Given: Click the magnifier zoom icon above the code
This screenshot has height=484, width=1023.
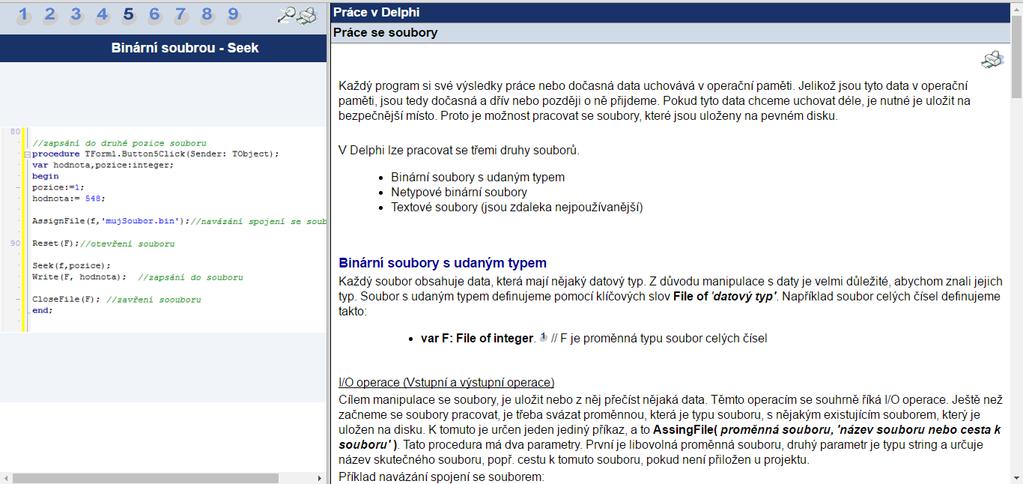Looking at the screenshot, I should pyautogui.click(x=286, y=15).
